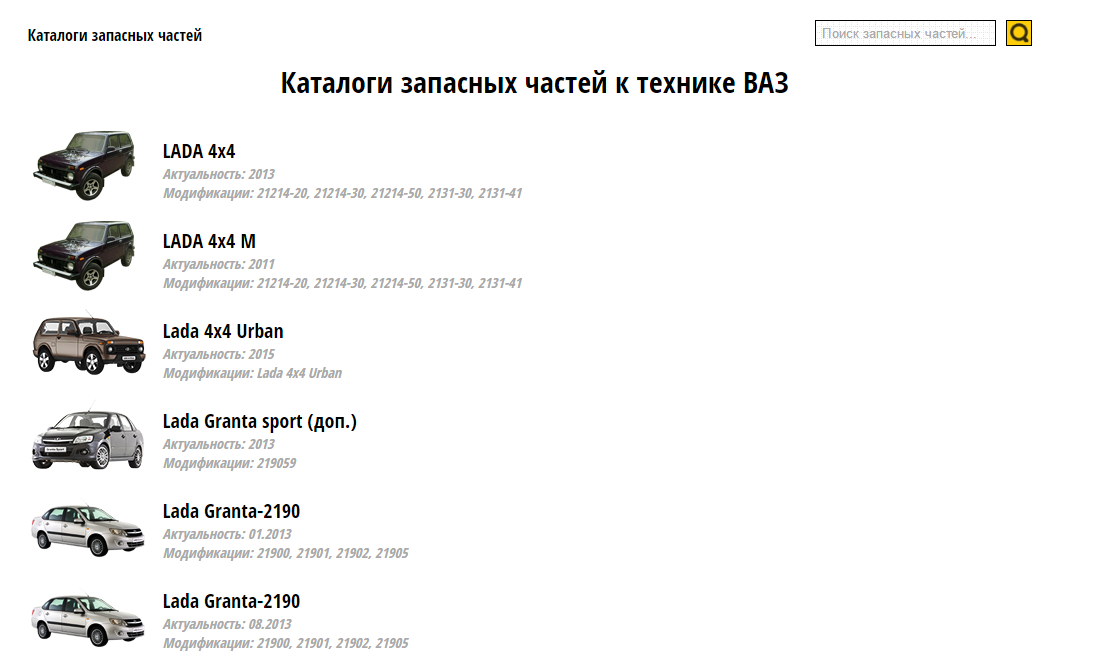Viewport: 1098px width, 666px height.
Task: Open the Lada Granta-2190 catalog dated 08.2013
Action: (231, 602)
